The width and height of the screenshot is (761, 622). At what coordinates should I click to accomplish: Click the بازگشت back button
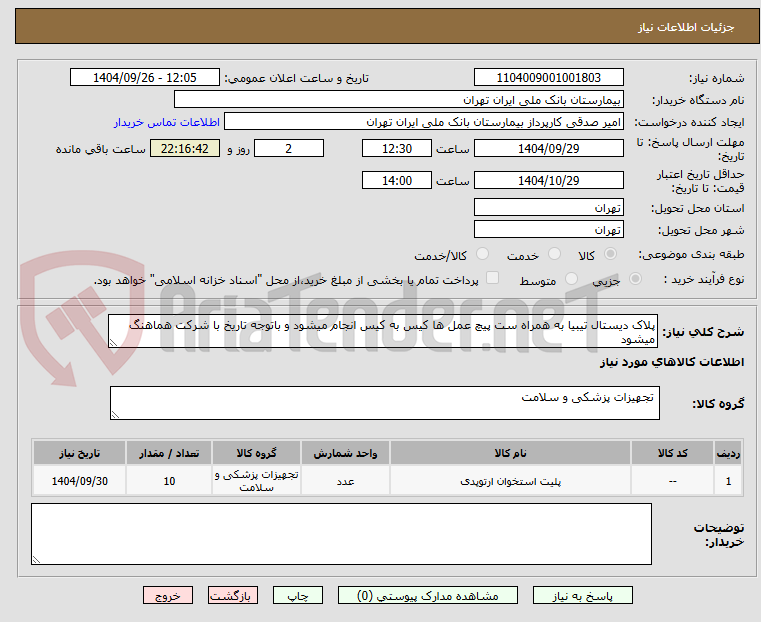233,595
